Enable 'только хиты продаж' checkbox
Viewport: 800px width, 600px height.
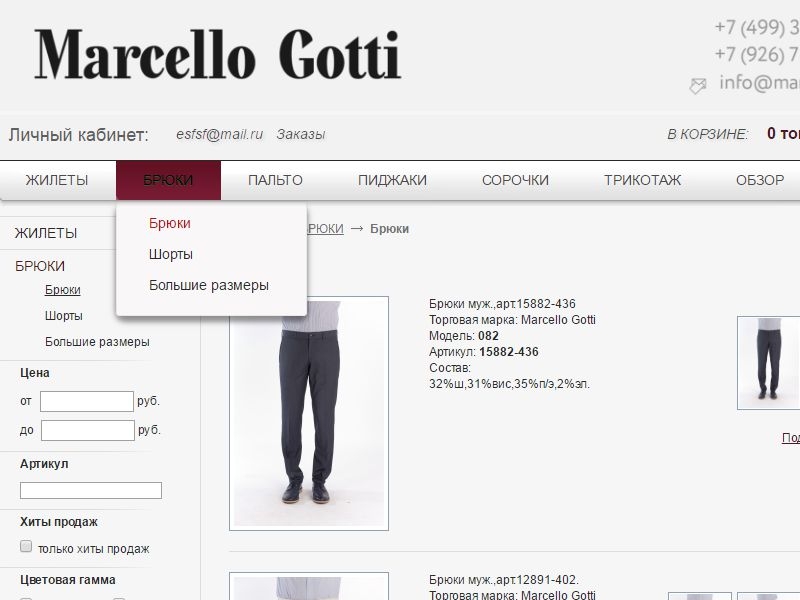[x=26, y=546]
